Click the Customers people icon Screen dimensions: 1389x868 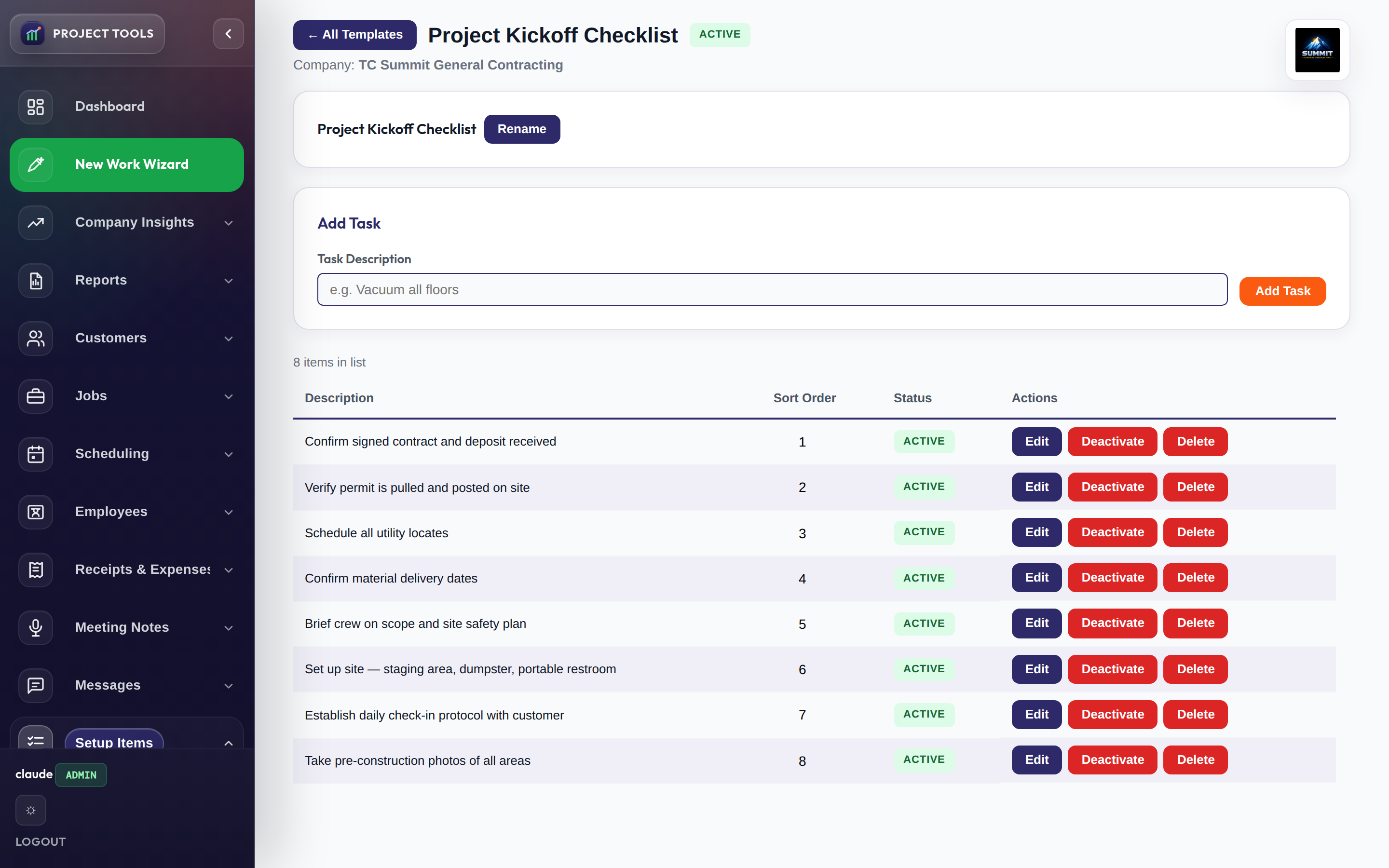pos(36,339)
